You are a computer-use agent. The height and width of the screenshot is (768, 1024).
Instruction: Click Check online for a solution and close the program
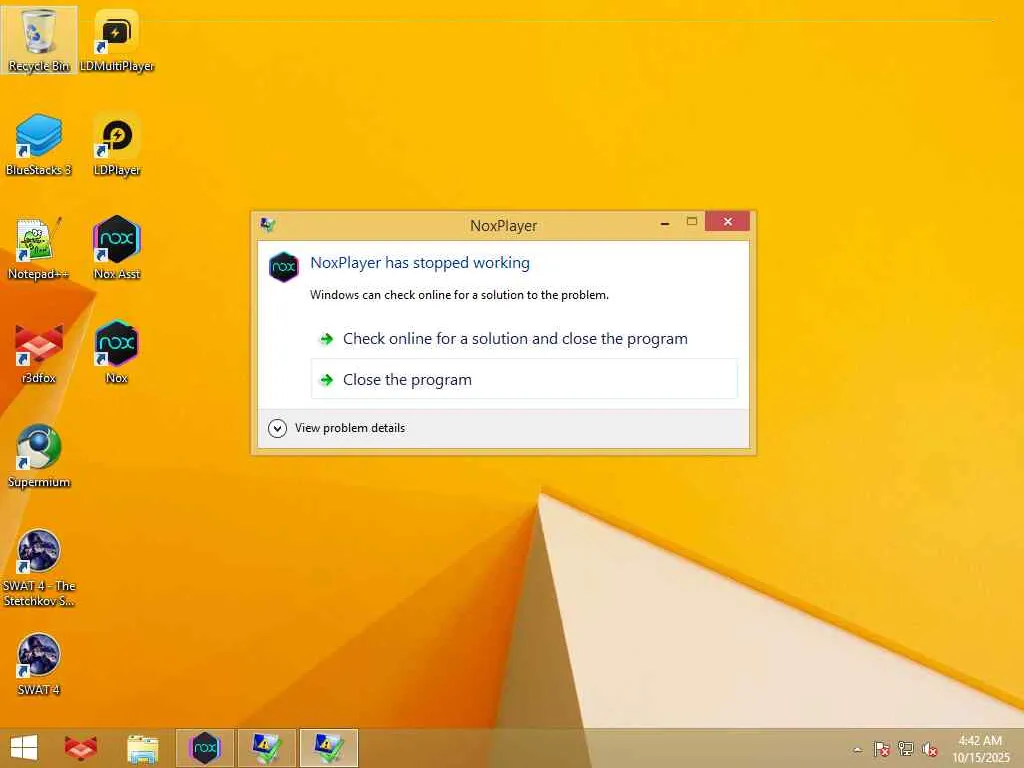[x=524, y=339]
